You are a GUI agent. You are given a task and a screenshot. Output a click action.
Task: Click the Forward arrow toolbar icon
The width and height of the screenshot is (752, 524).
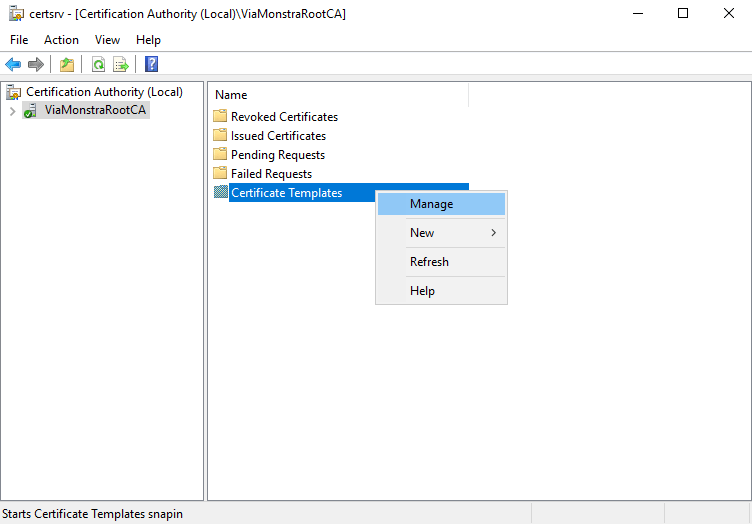36,65
